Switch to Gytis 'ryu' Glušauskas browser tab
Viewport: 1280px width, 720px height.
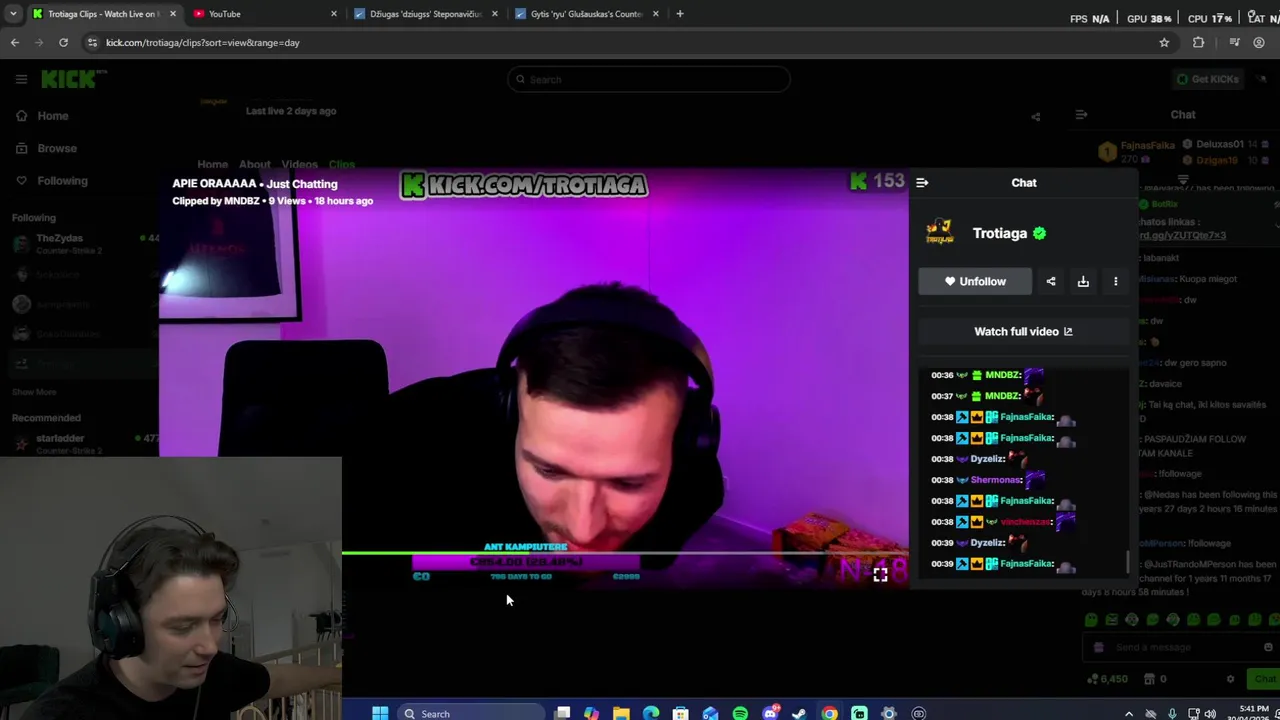[x=587, y=14]
